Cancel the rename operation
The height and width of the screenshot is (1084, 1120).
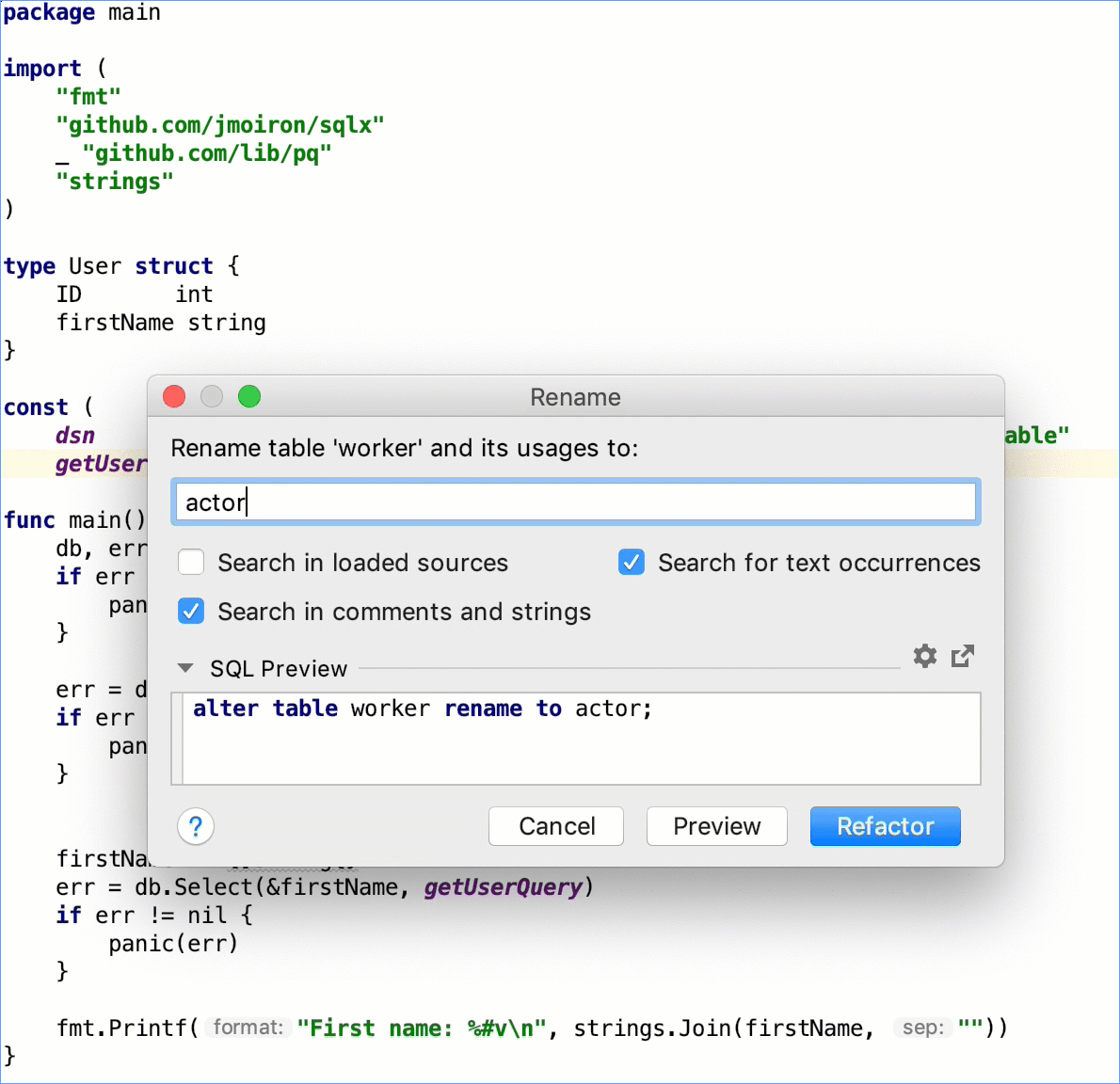pyautogui.click(x=556, y=826)
